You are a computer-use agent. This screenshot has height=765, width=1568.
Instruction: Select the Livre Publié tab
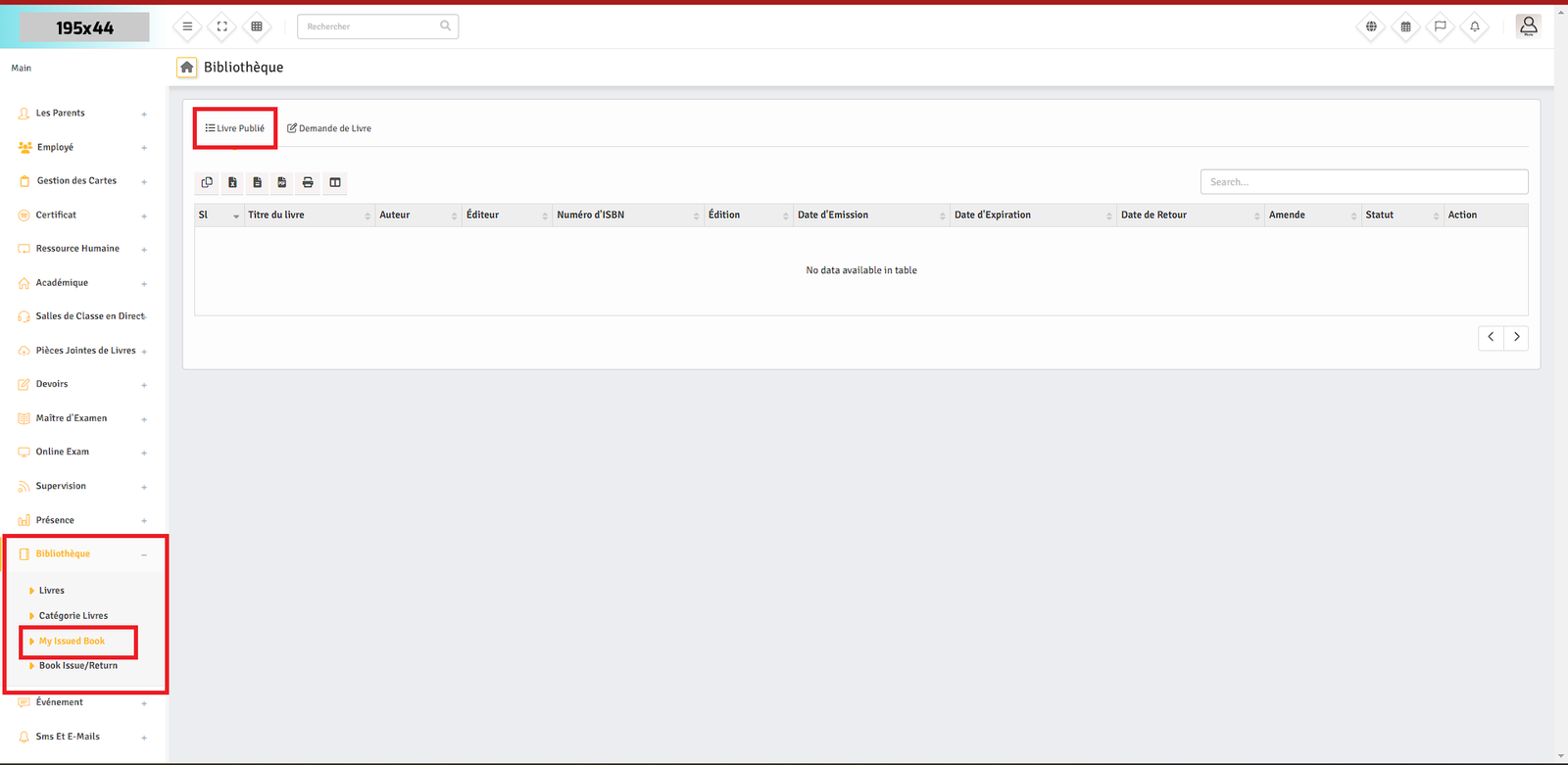tap(235, 128)
